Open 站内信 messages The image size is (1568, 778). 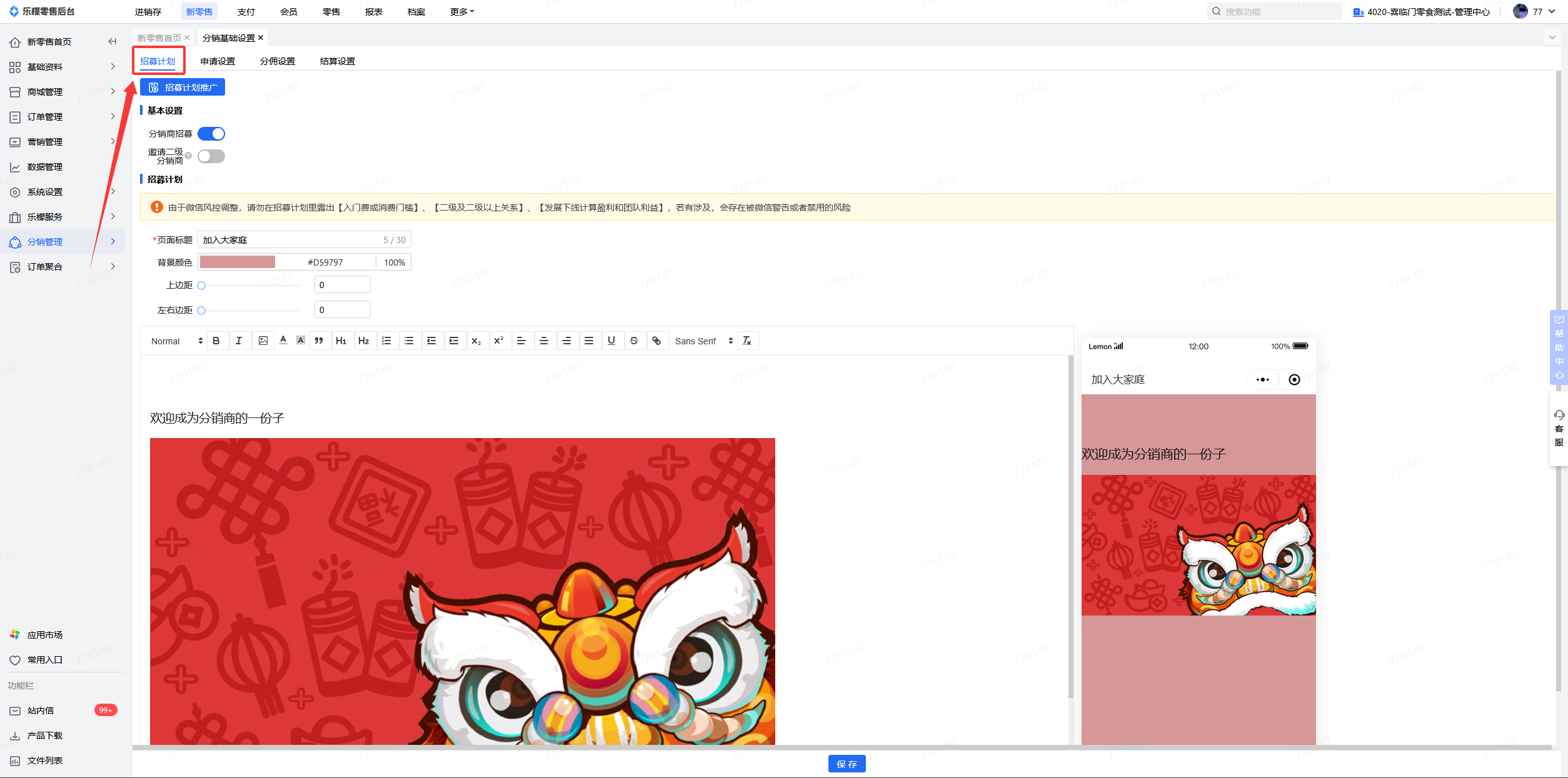[63, 711]
